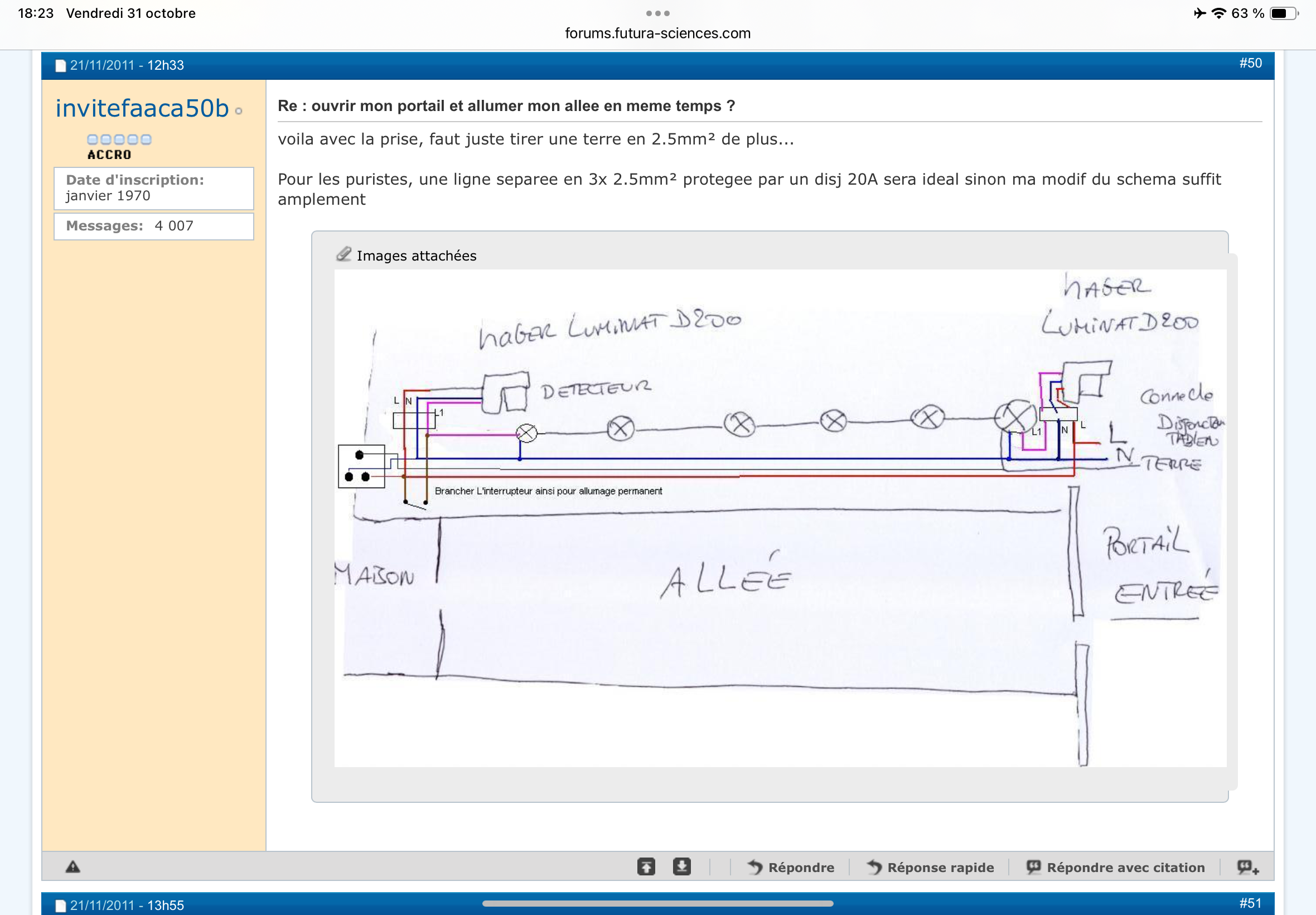Tap the forums.futura-sciences.com address bar

click(657, 33)
